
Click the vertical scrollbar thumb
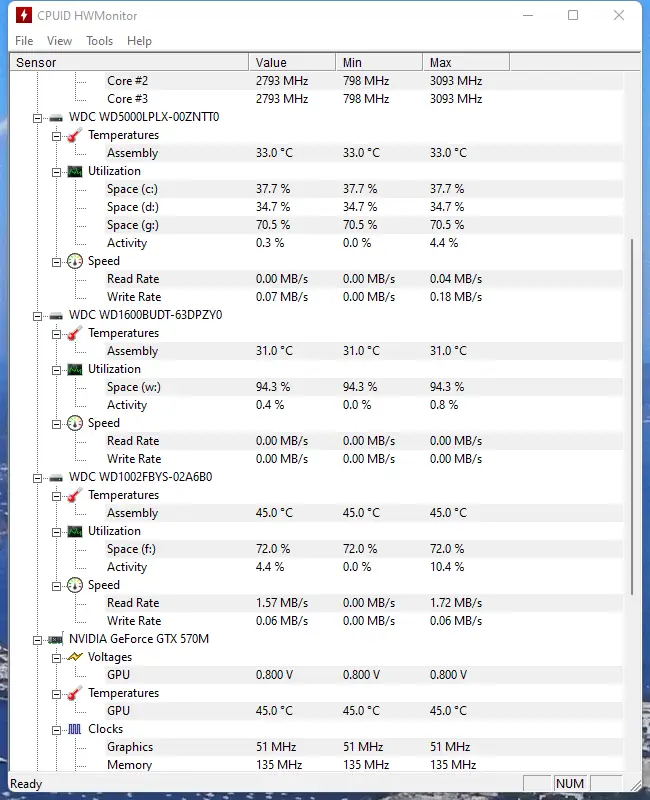pyautogui.click(x=632, y=415)
